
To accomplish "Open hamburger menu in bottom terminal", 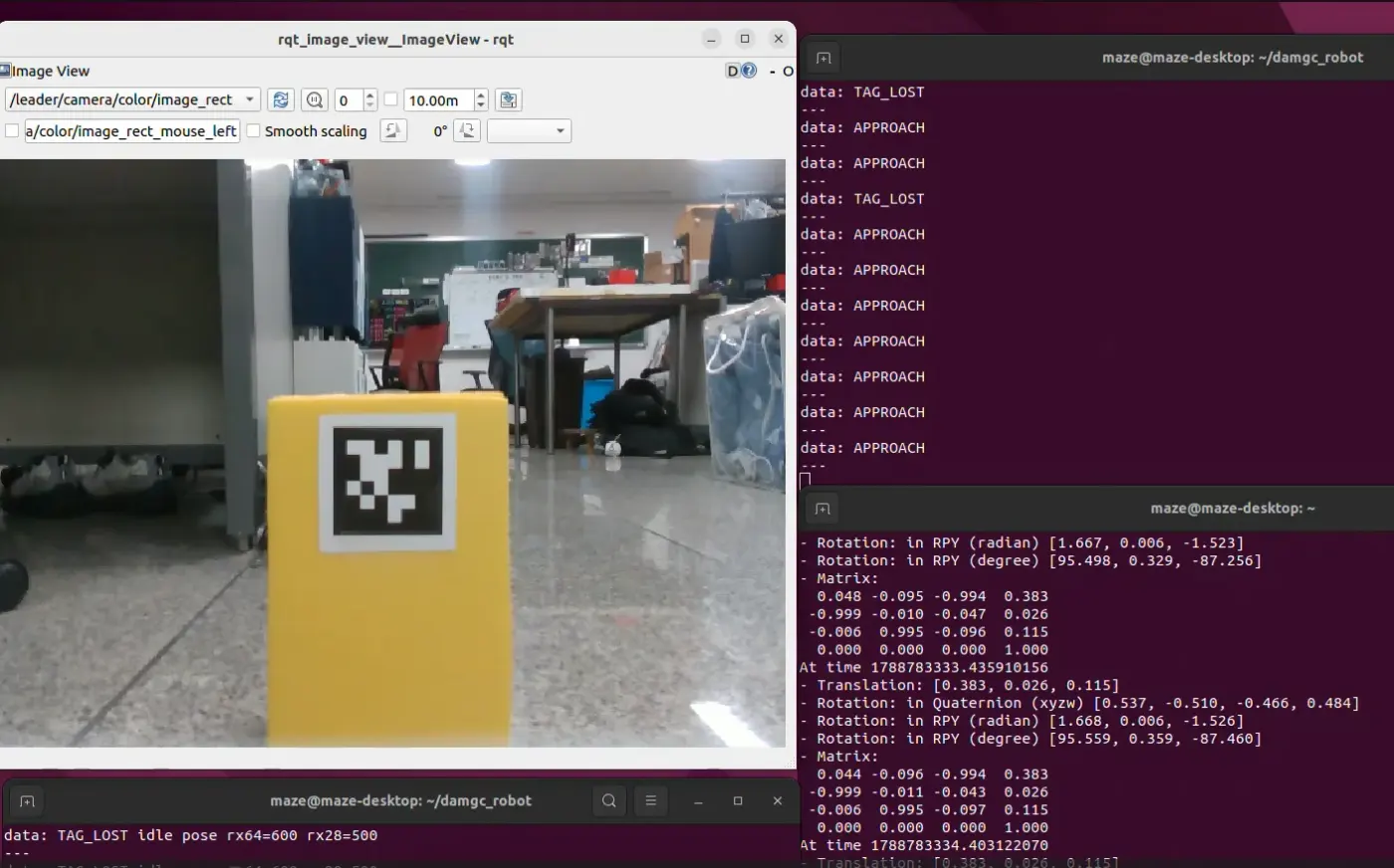I will point(651,800).
